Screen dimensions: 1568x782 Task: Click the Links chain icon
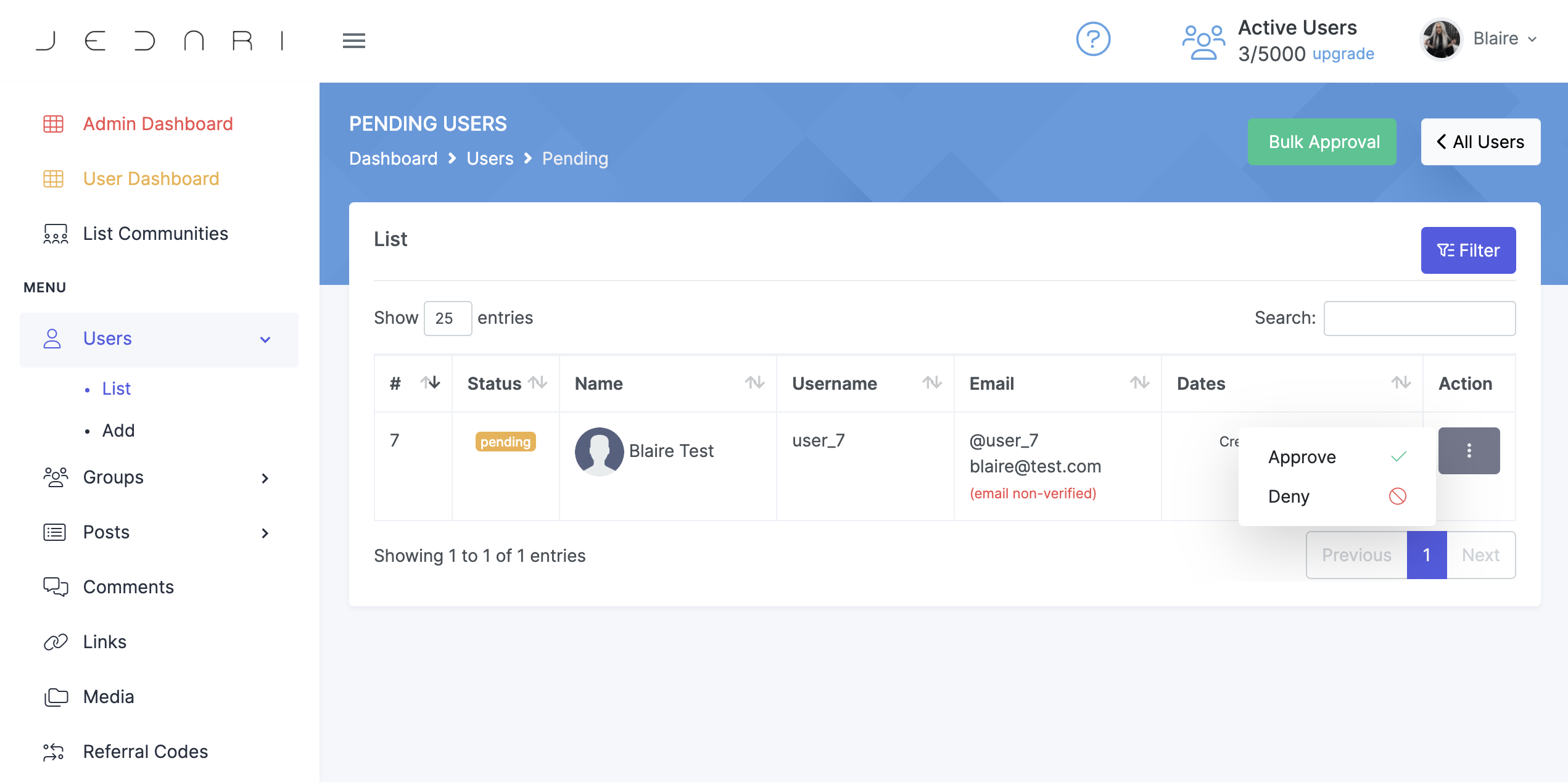[56, 642]
